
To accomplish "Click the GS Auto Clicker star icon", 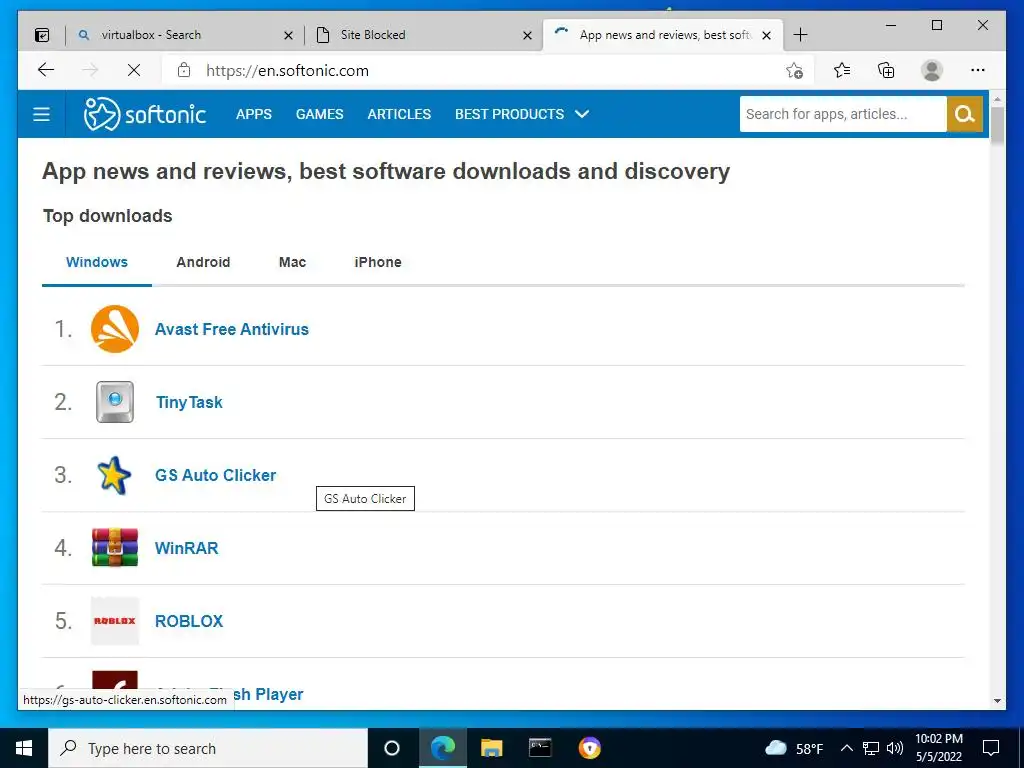I will click(x=114, y=475).
